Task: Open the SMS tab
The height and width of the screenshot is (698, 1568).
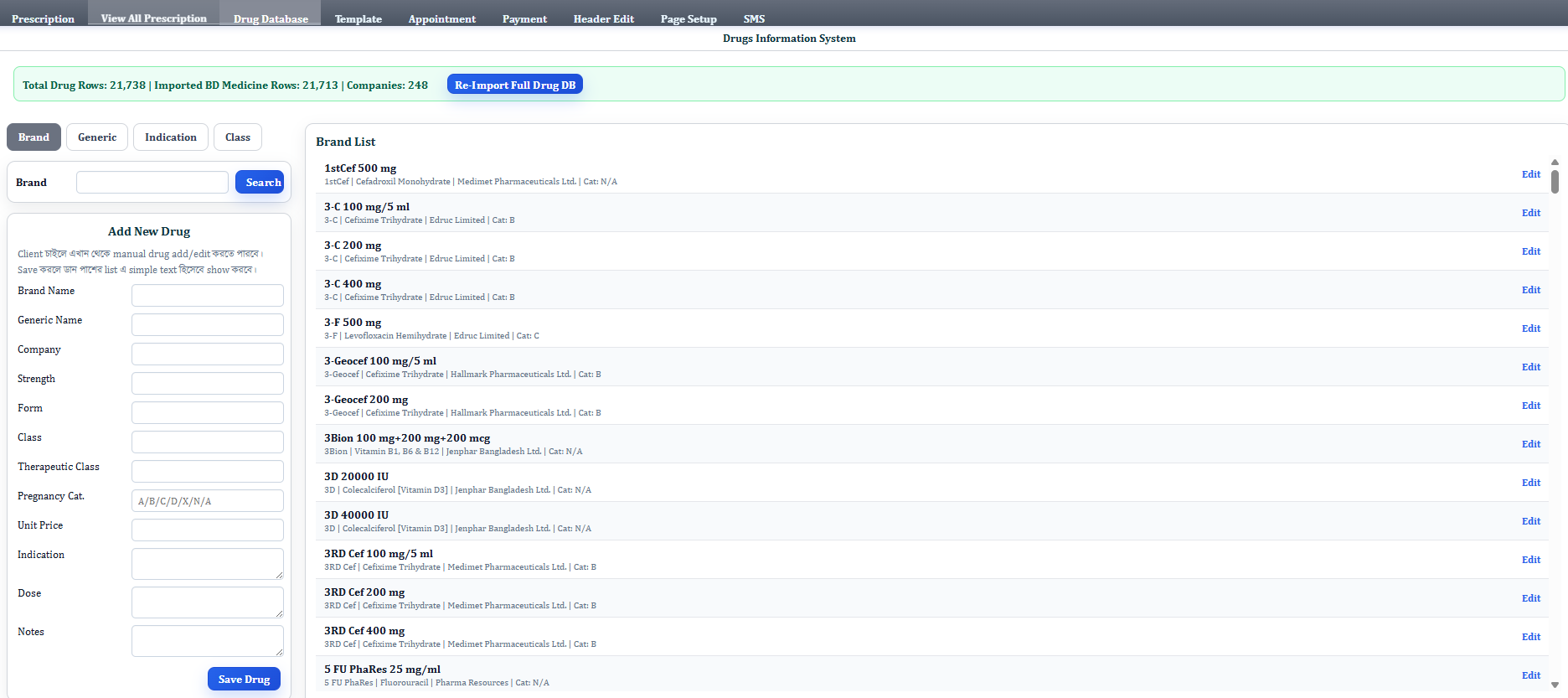Action: point(754,18)
